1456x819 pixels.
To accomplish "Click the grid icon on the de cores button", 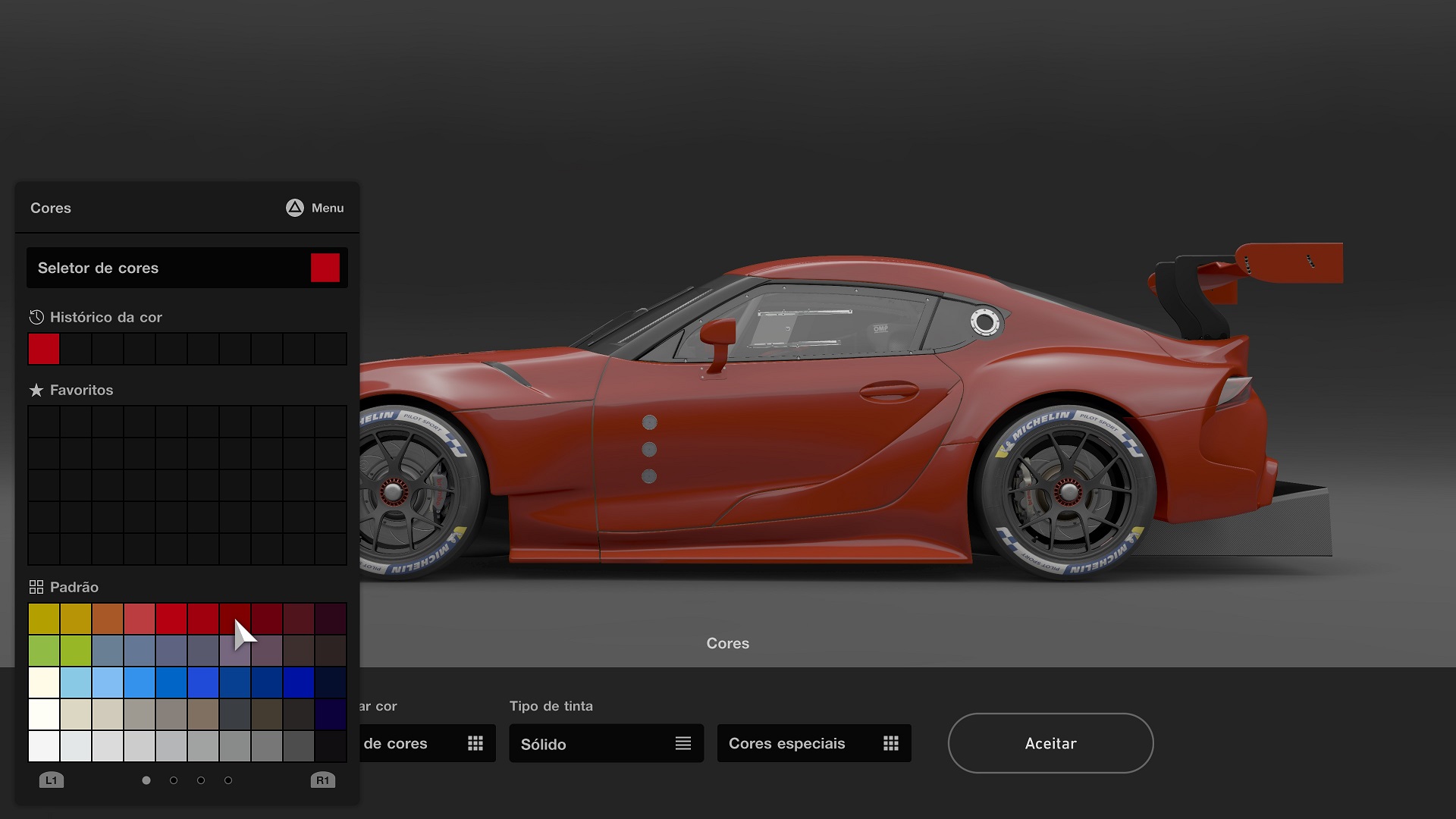I will (x=475, y=744).
